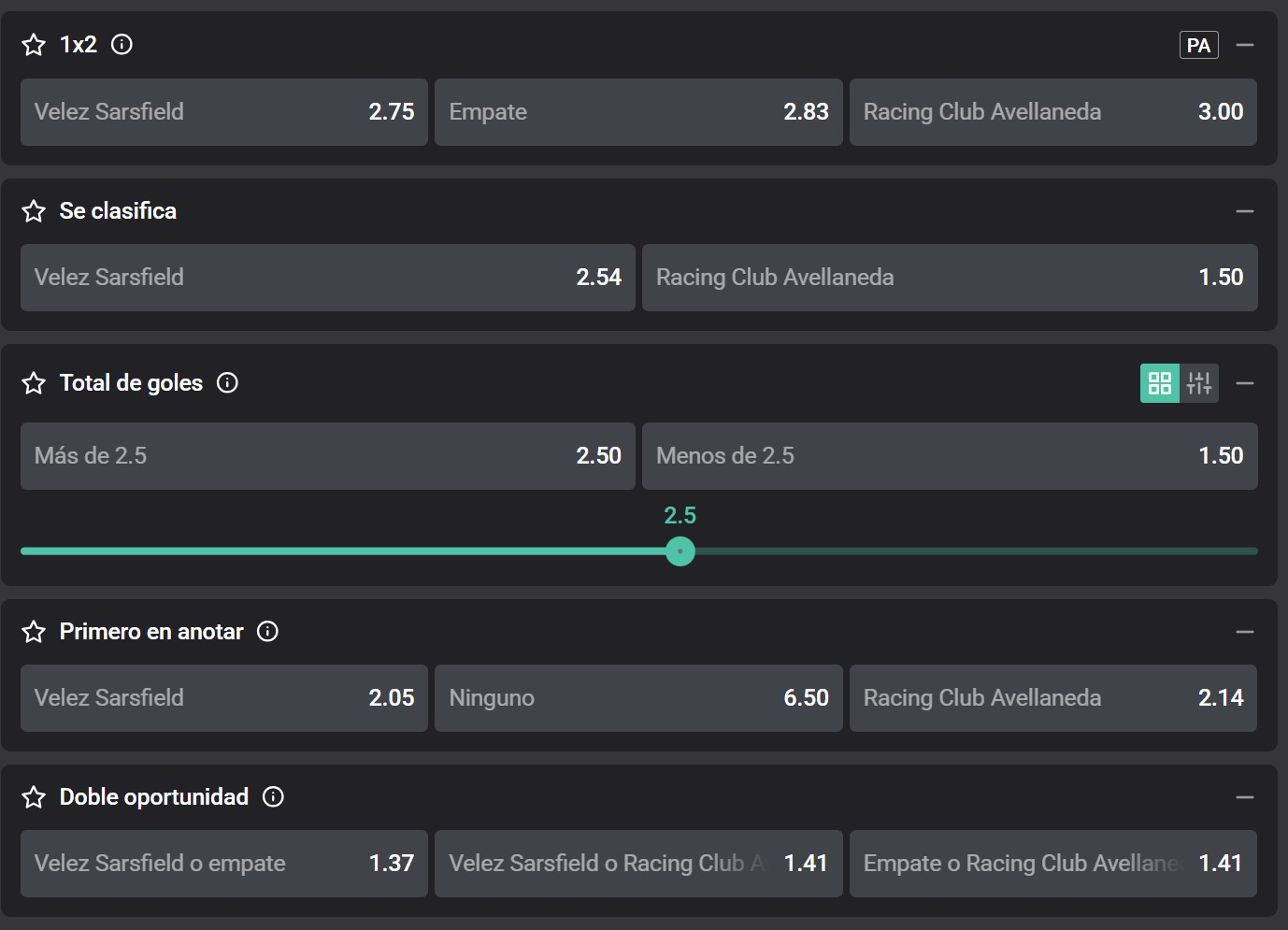
Task: Select Empate at 2.83
Action: pyautogui.click(x=638, y=112)
